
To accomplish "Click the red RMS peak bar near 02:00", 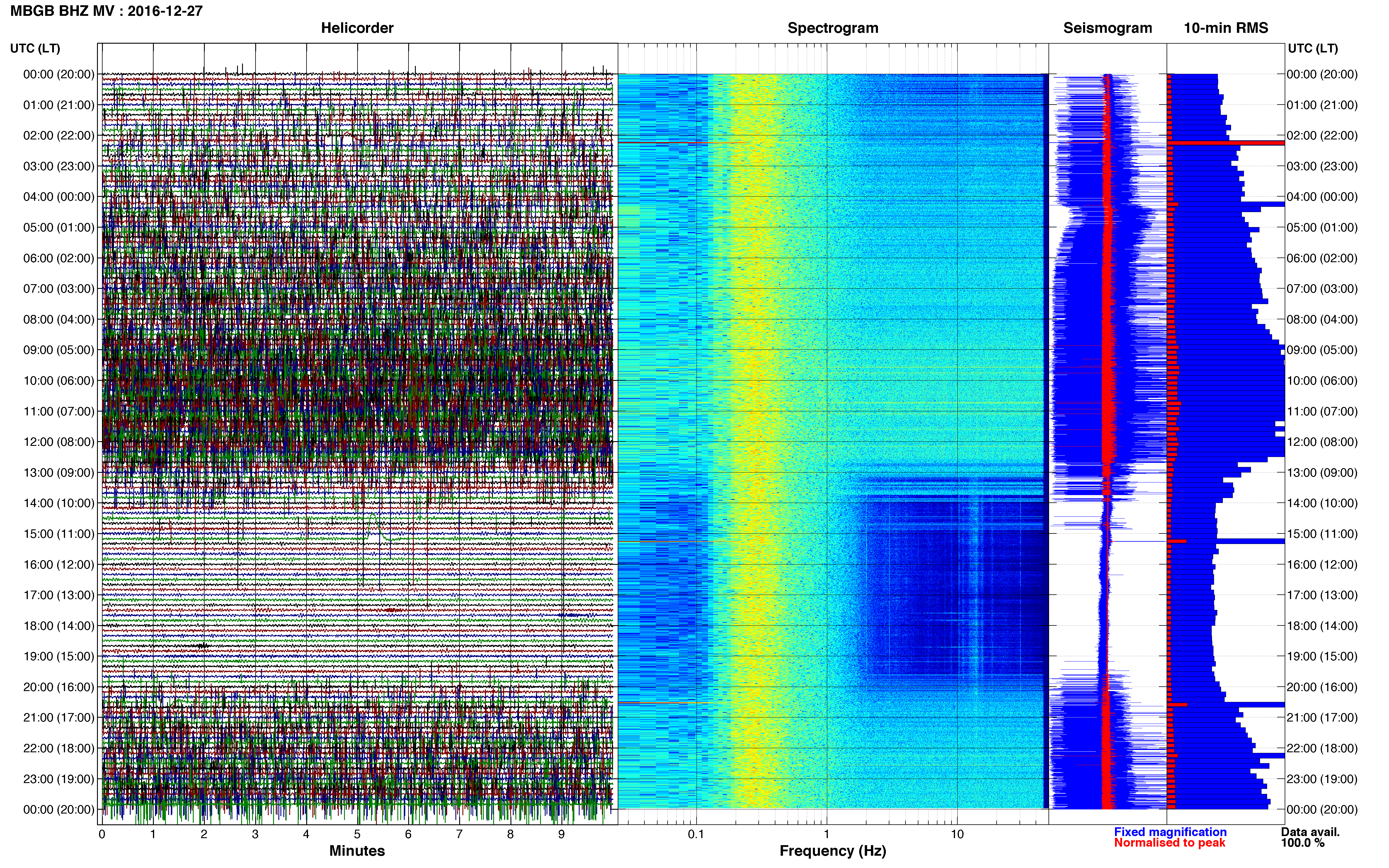I will (1226, 143).
